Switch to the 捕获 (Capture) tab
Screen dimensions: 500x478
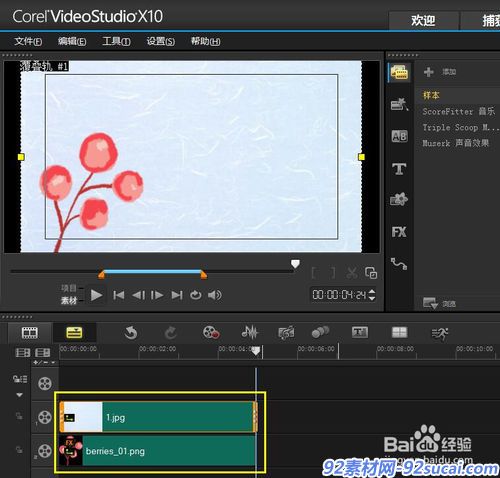(x=481, y=21)
